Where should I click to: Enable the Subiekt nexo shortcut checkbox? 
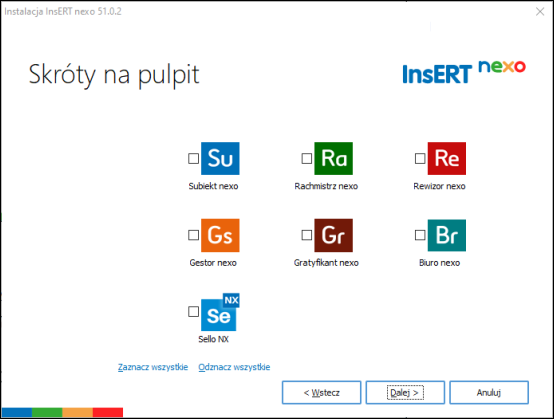click(193, 158)
